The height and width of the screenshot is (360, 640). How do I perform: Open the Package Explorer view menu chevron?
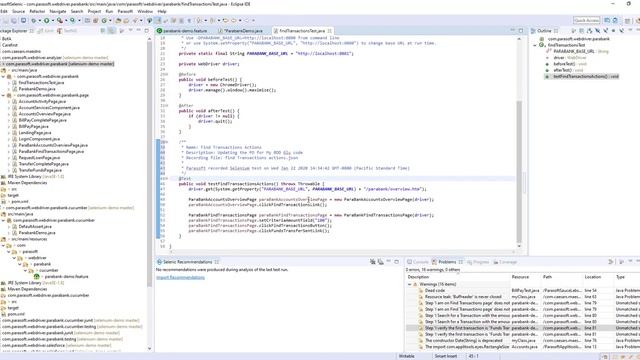(131, 31)
